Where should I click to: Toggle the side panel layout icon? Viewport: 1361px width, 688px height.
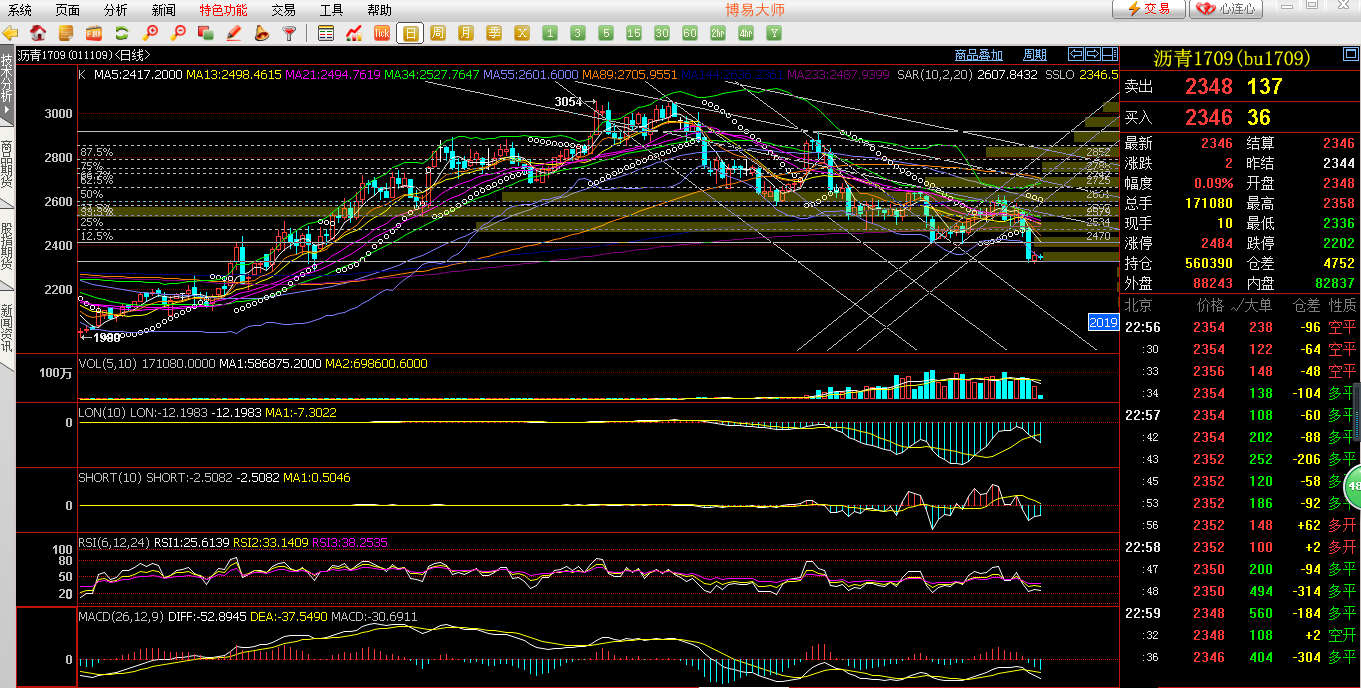click(1110, 54)
